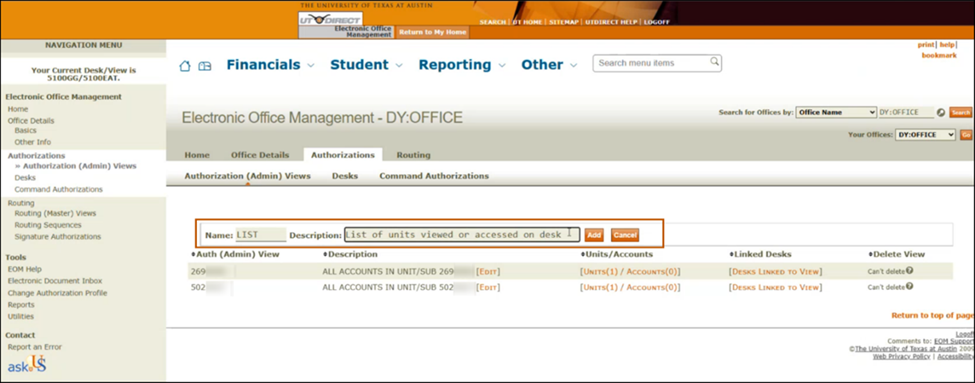Click the print link
Image resolution: width=975 pixels, height=383 pixels.
pyautogui.click(x=926, y=45)
